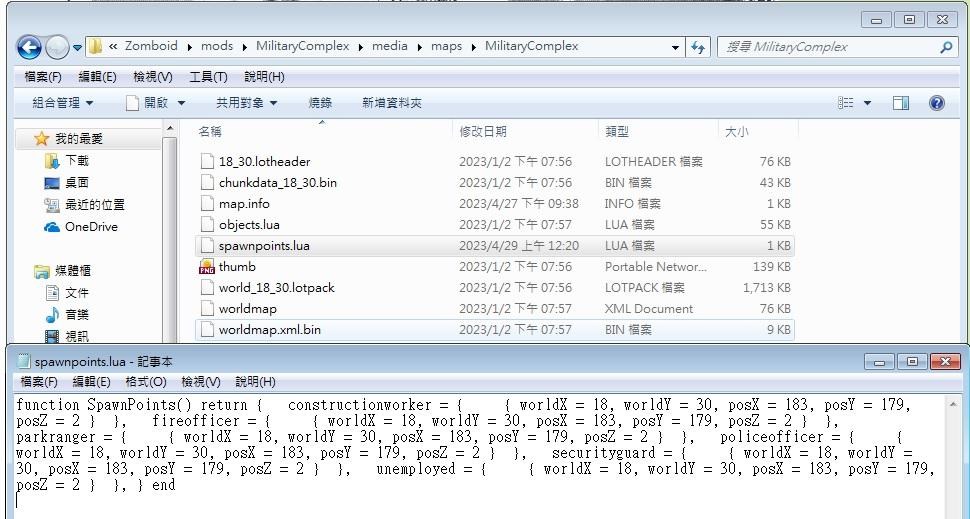Click Notepad's scroll up arrow

[x=954, y=405]
